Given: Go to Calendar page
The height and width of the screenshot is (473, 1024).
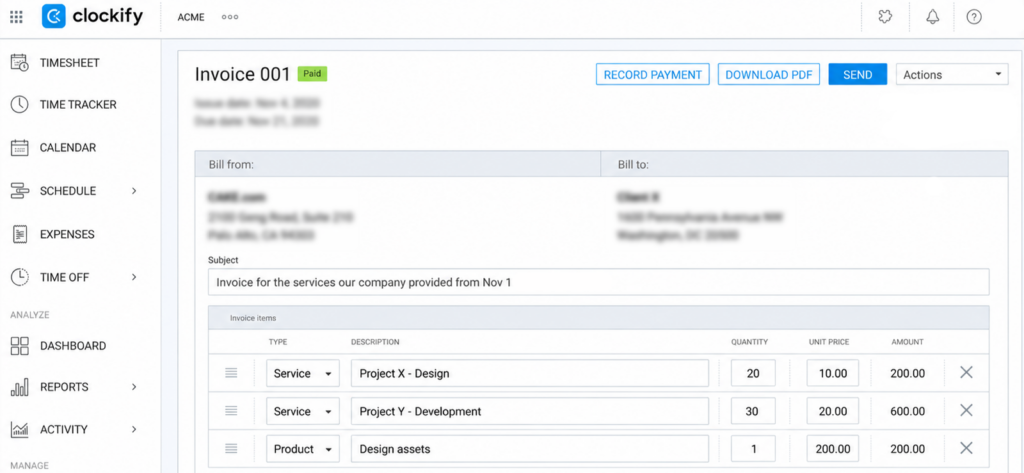Looking at the screenshot, I should click(x=68, y=148).
